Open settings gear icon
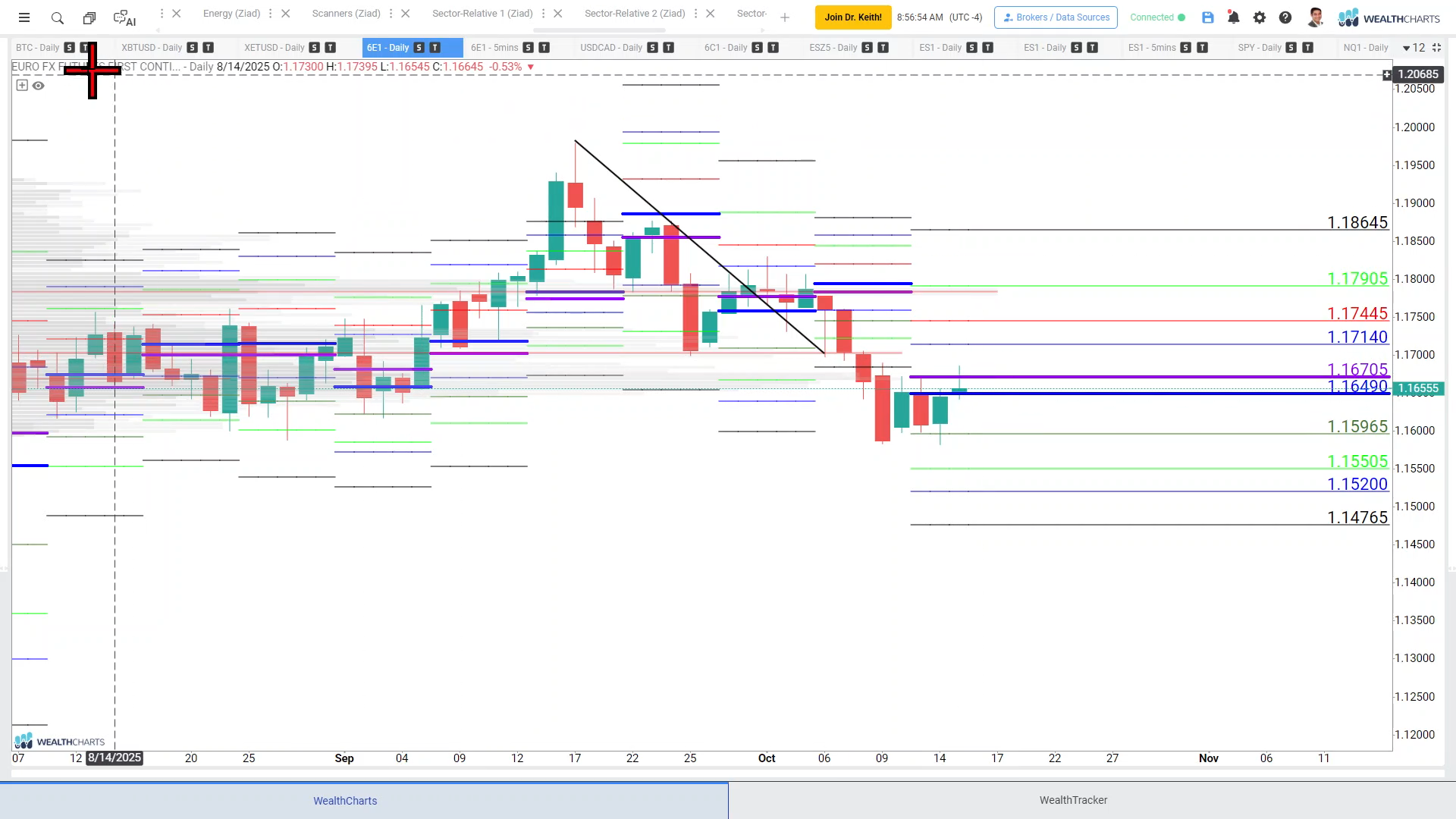 click(x=1260, y=17)
